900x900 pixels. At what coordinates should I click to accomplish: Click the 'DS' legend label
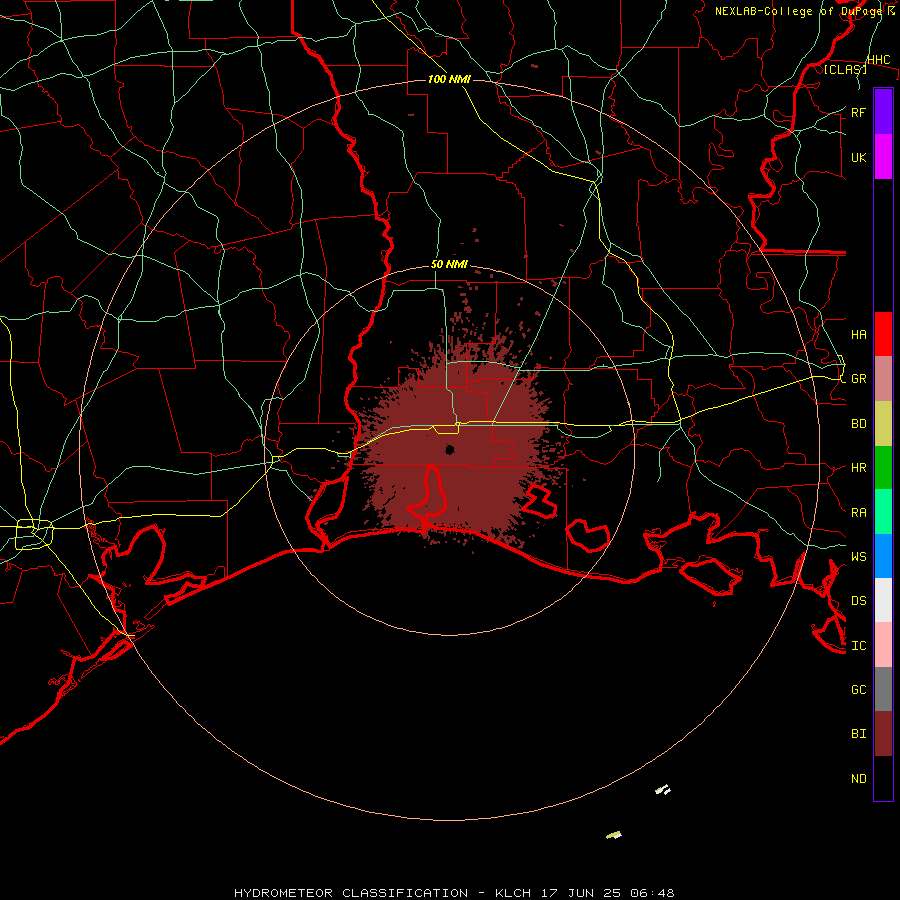pos(858,601)
